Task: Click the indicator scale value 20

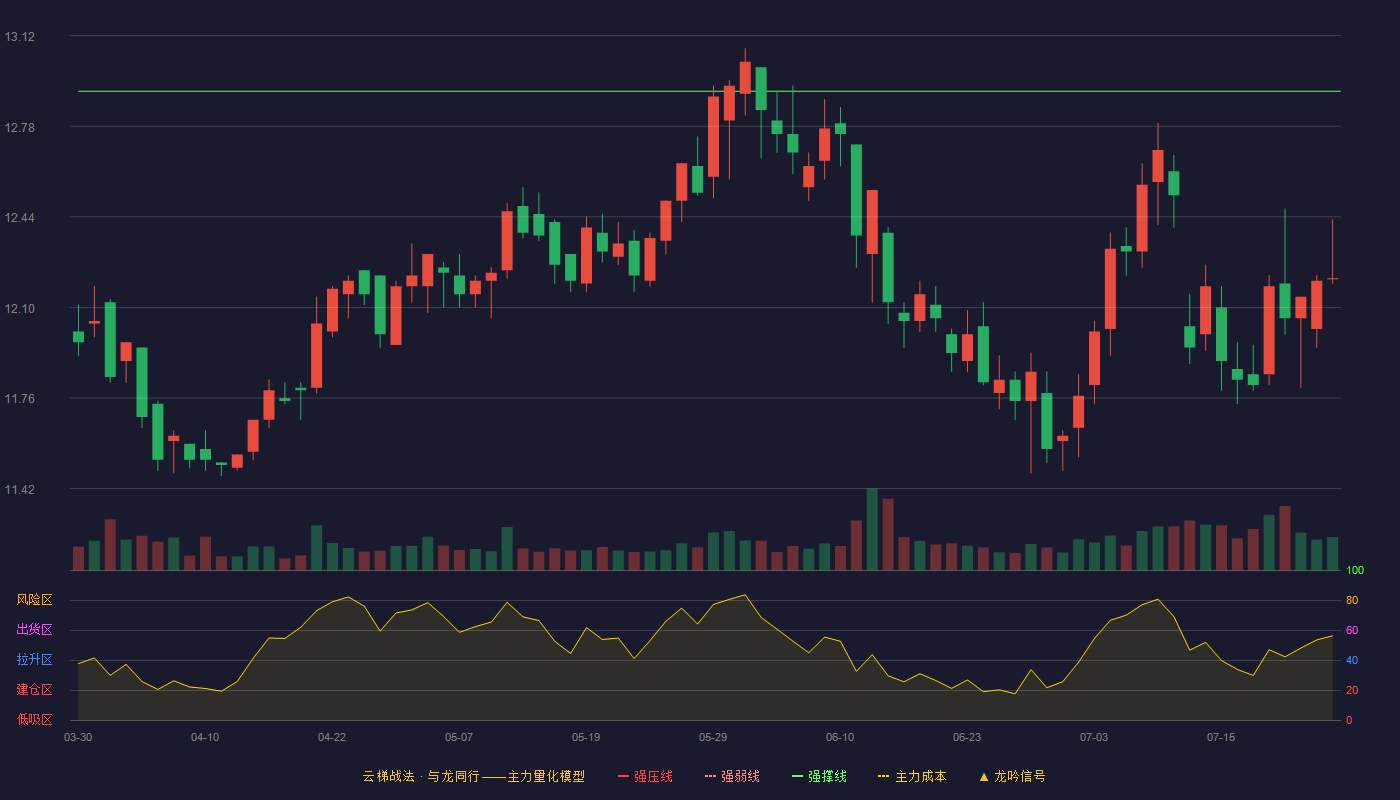Action: coord(1352,690)
